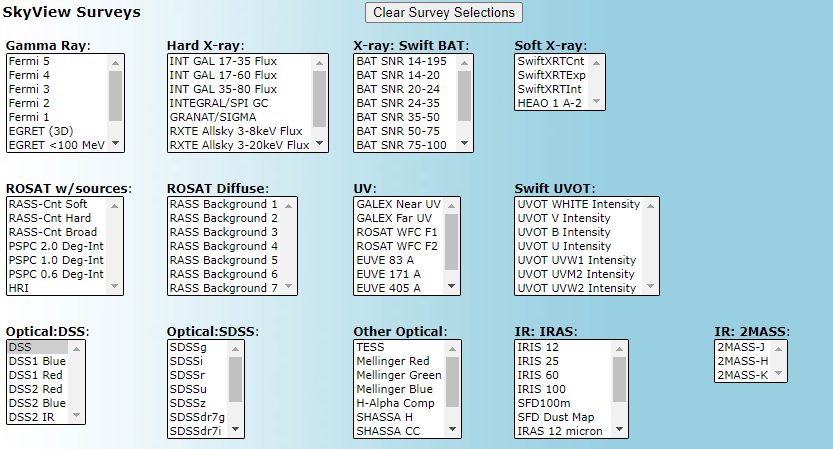Choose UVOT B Intensity survey
The image size is (833, 449).
[579, 232]
